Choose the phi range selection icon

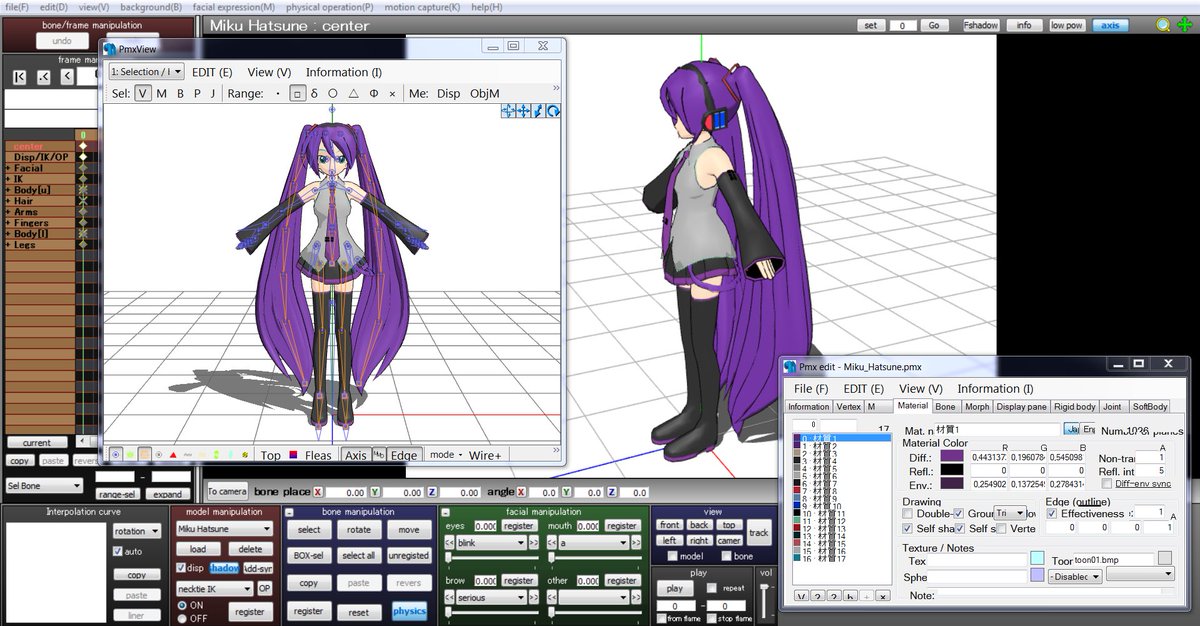pos(373,93)
